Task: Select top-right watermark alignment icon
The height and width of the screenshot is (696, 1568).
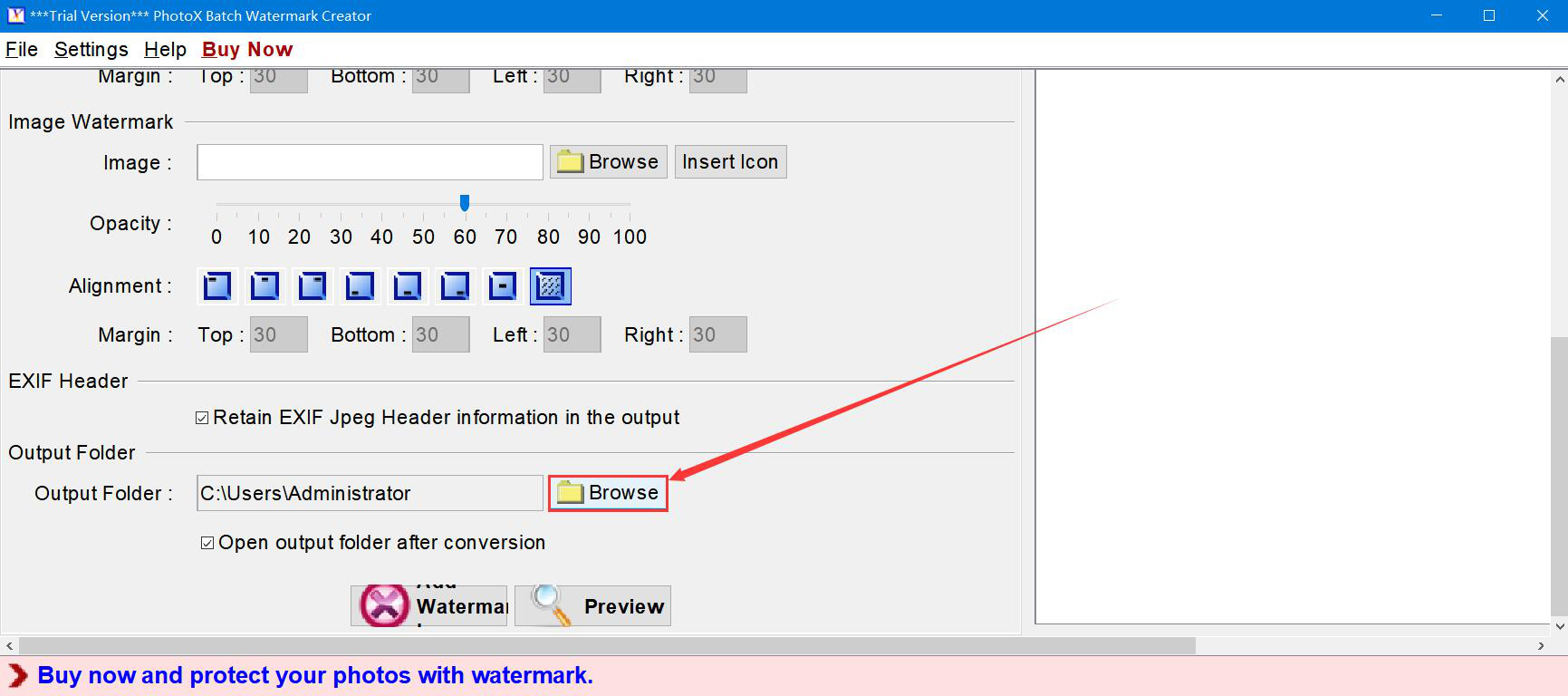Action: point(313,286)
